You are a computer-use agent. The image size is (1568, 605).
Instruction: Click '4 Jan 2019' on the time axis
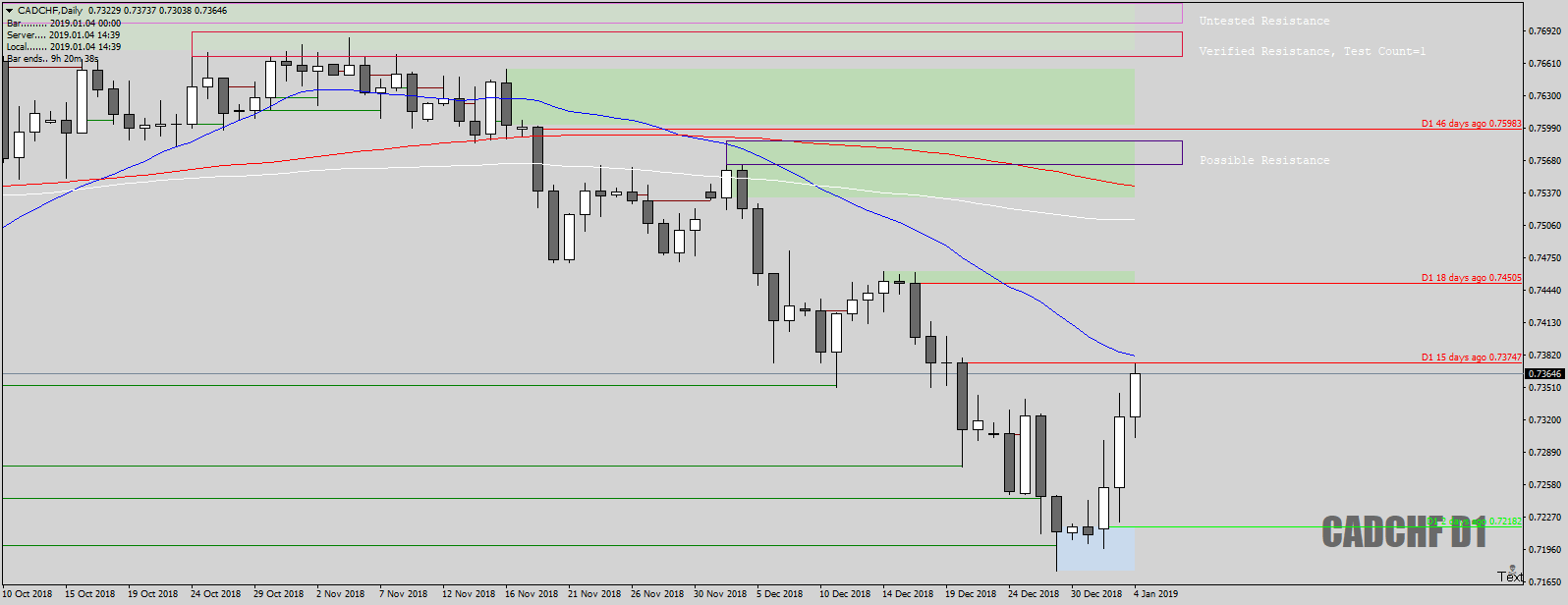point(1156,594)
